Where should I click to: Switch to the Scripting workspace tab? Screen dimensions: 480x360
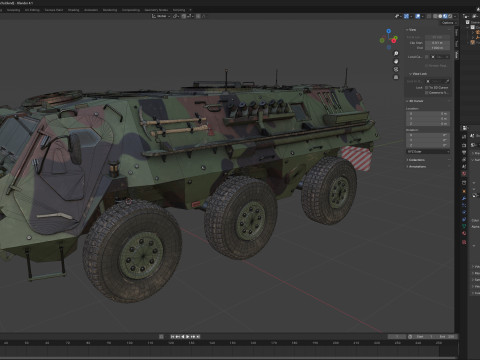point(179,10)
